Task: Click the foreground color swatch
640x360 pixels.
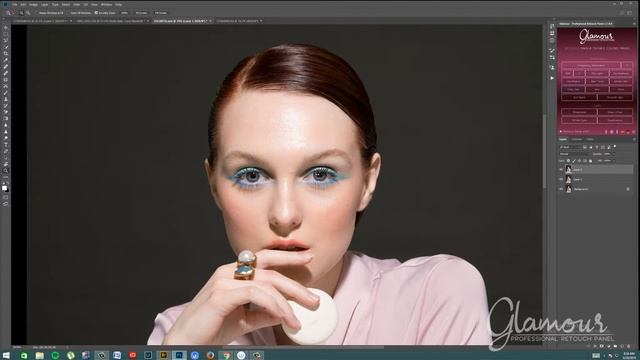Action: (4, 187)
